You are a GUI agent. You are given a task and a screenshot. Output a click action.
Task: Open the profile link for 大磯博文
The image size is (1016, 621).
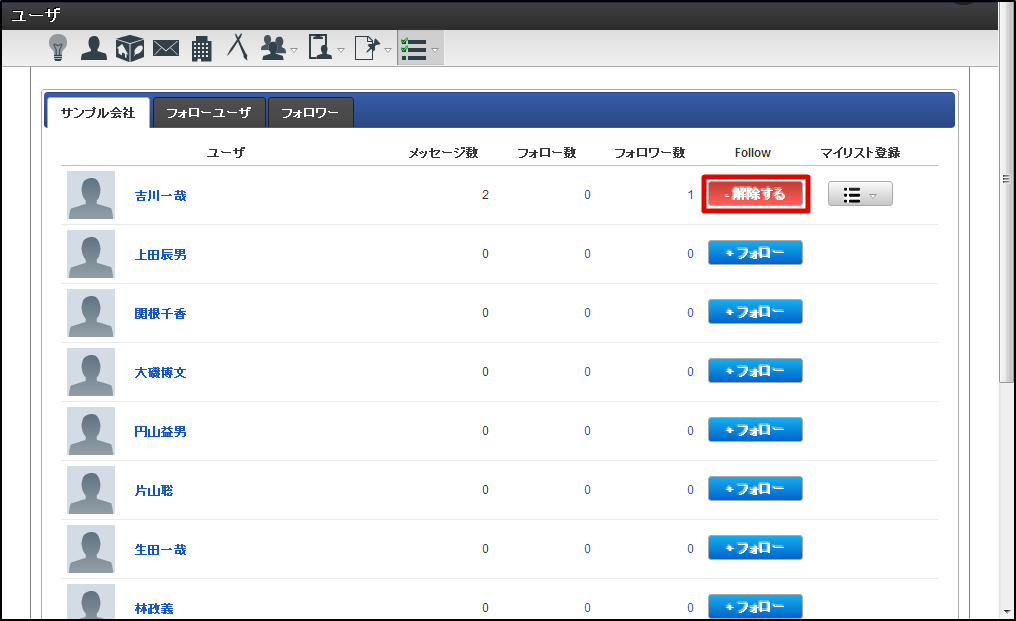pyautogui.click(x=160, y=372)
